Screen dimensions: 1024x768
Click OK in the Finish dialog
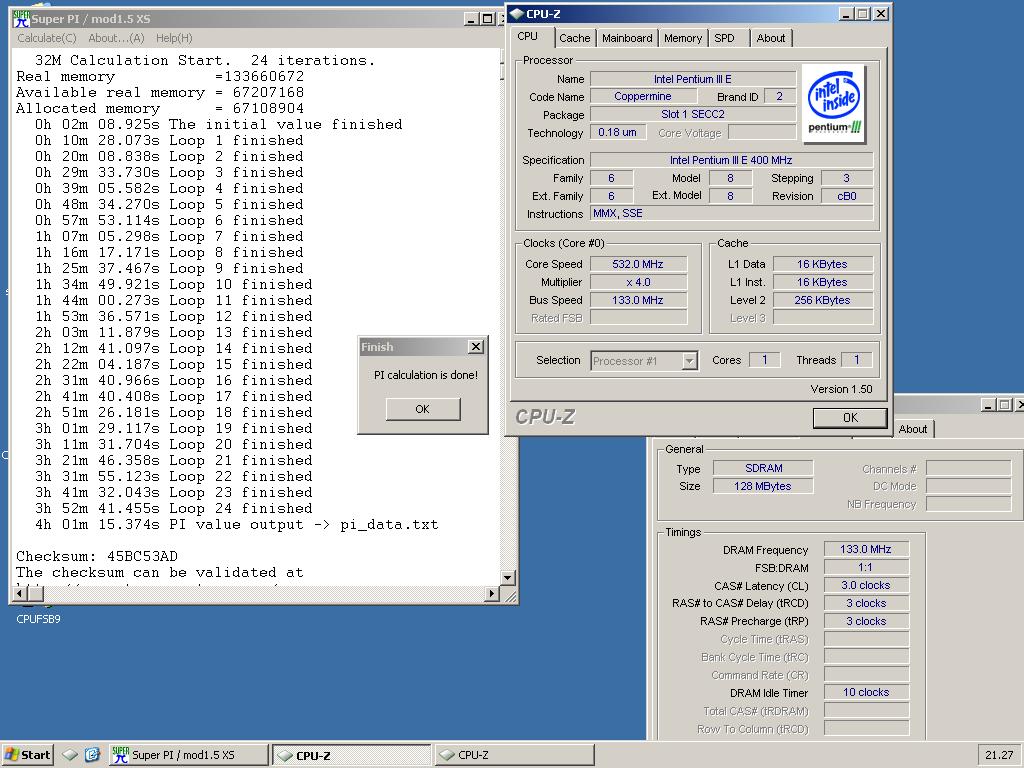(x=423, y=409)
